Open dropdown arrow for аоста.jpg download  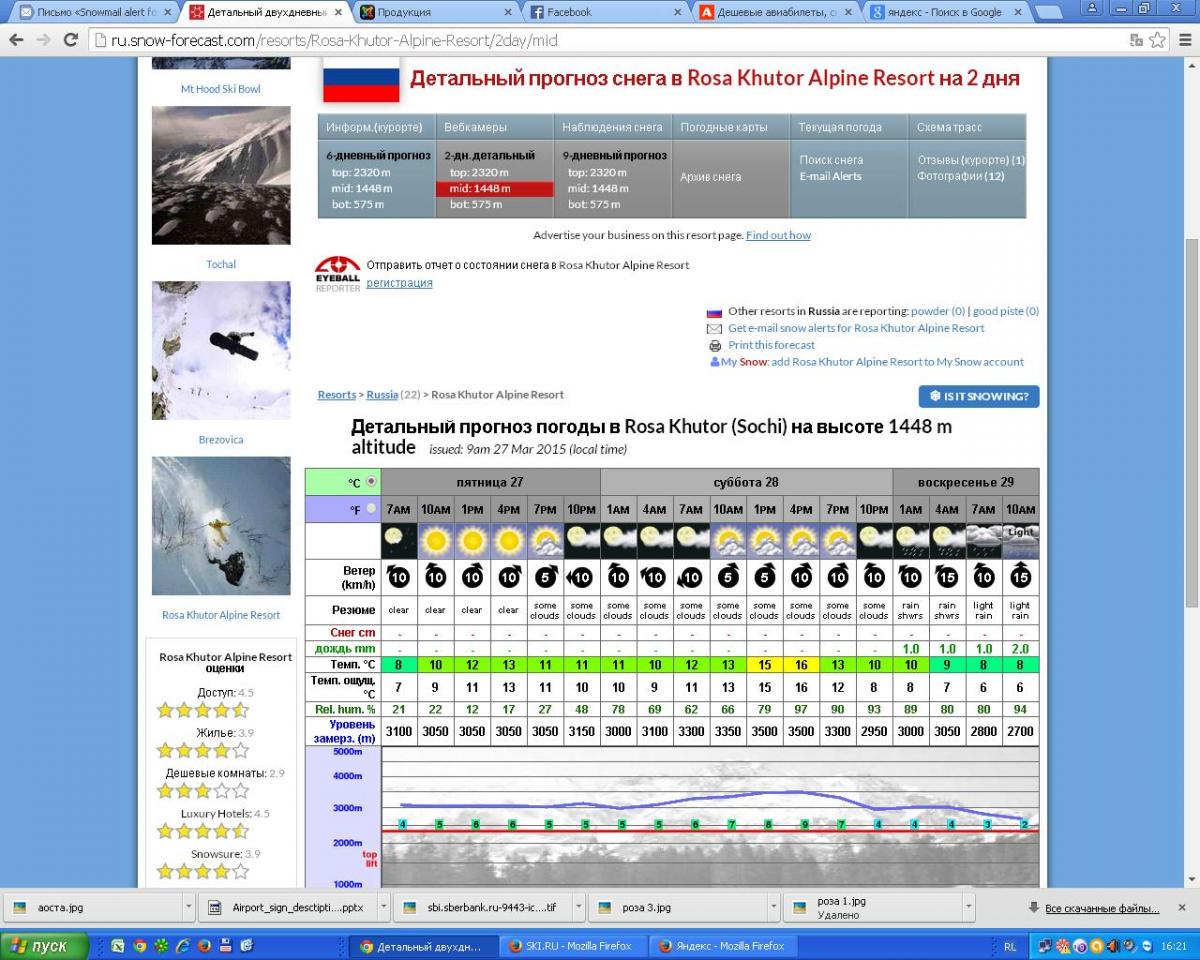189,907
